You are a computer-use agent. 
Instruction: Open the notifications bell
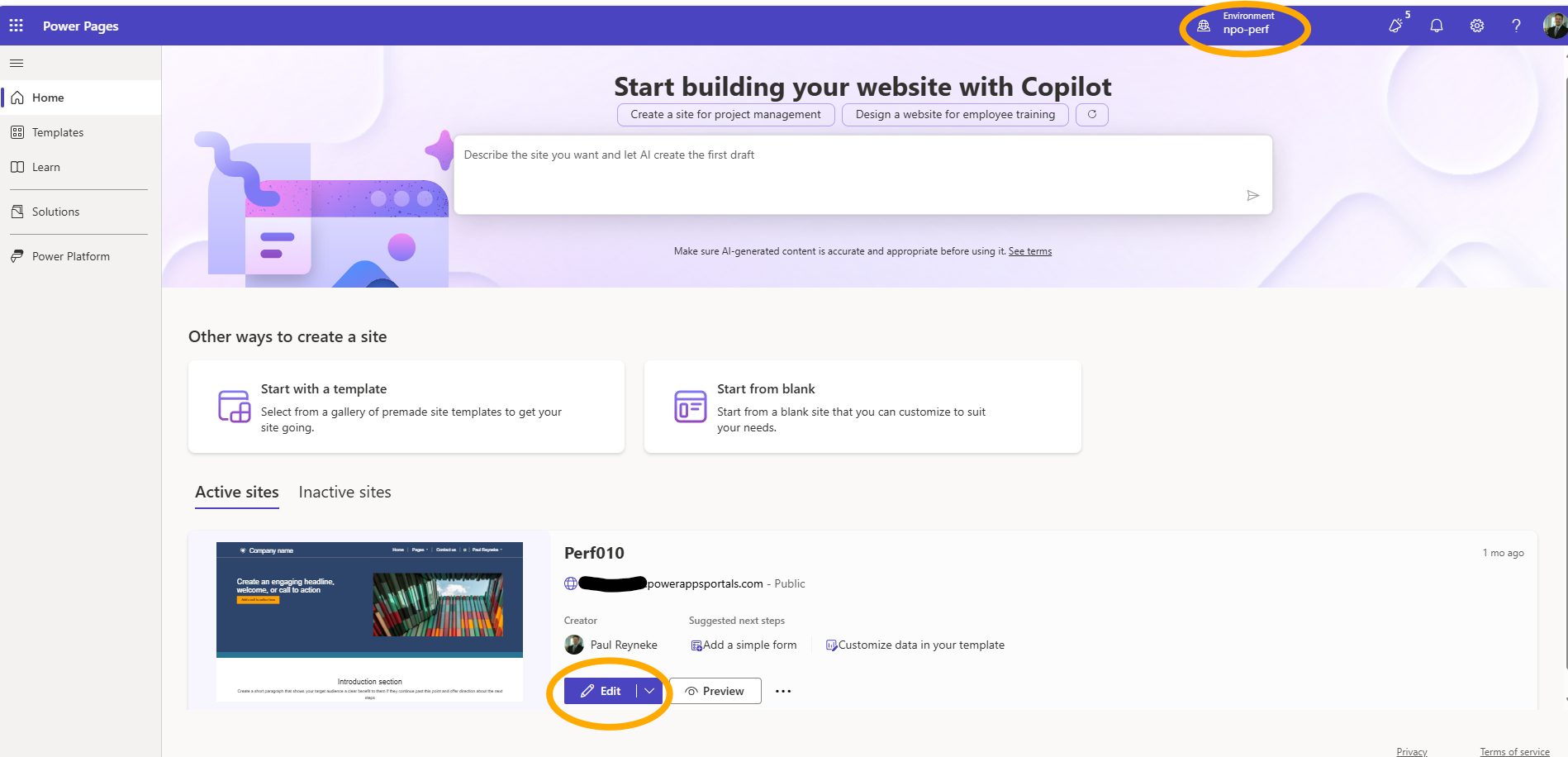coord(1437,26)
